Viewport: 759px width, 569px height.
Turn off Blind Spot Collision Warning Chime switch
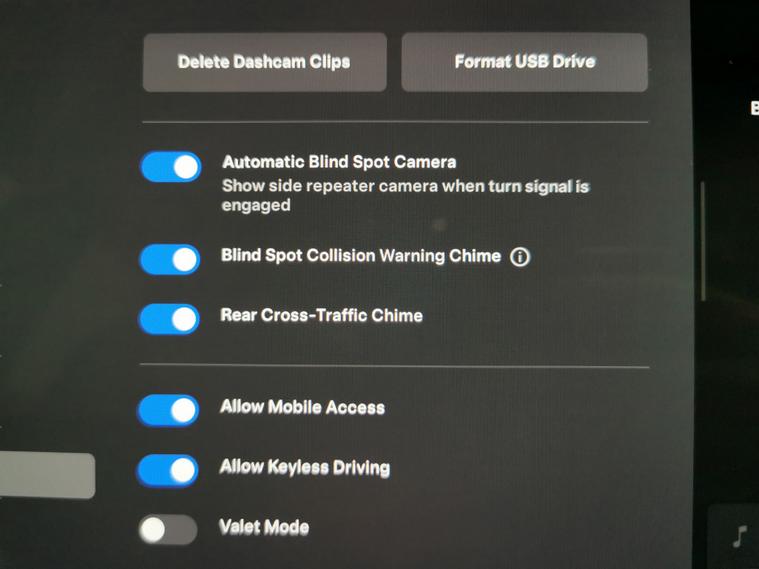(170, 259)
